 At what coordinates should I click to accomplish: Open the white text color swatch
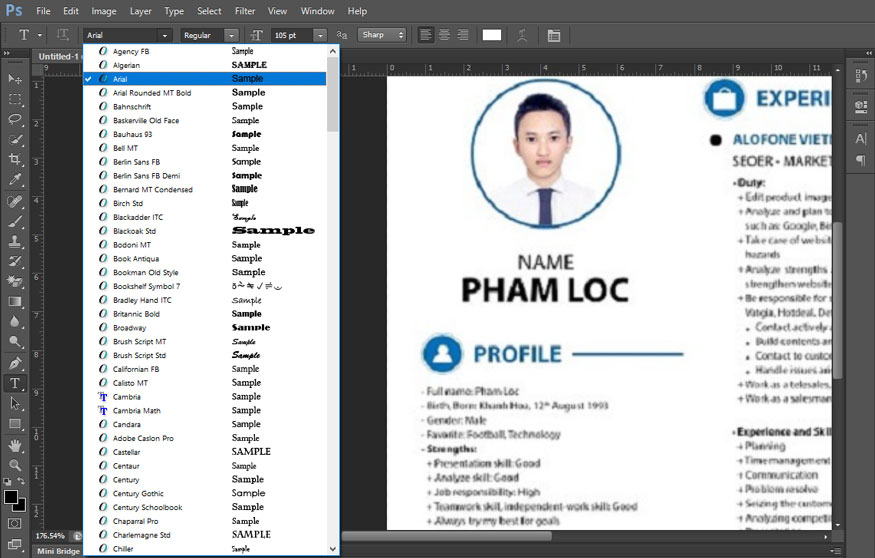pyautogui.click(x=492, y=35)
